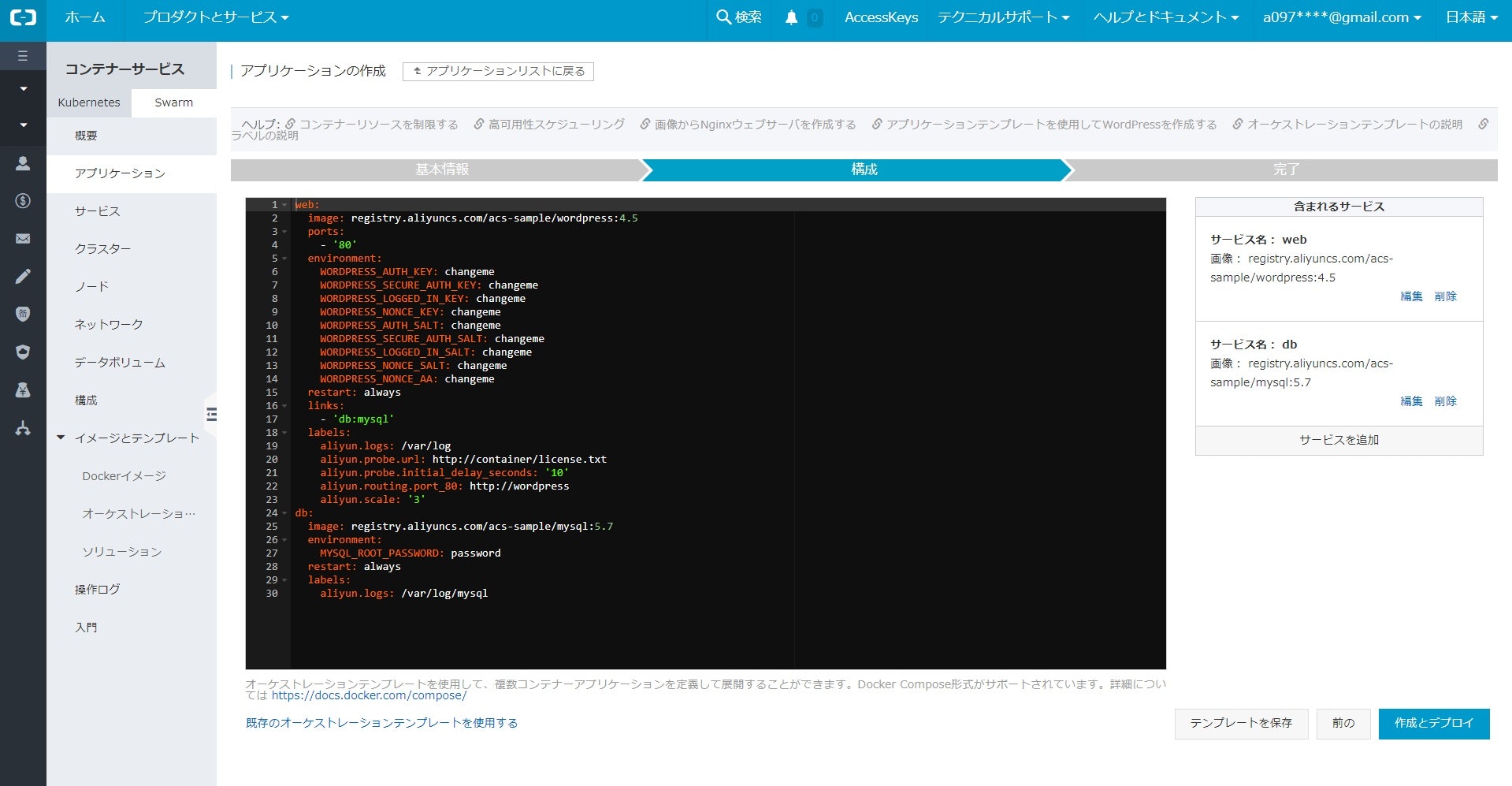Image resolution: width=1512 pixels, height=786 pixels.
Task: Click 前の button
Action: tap(1343, 723)
